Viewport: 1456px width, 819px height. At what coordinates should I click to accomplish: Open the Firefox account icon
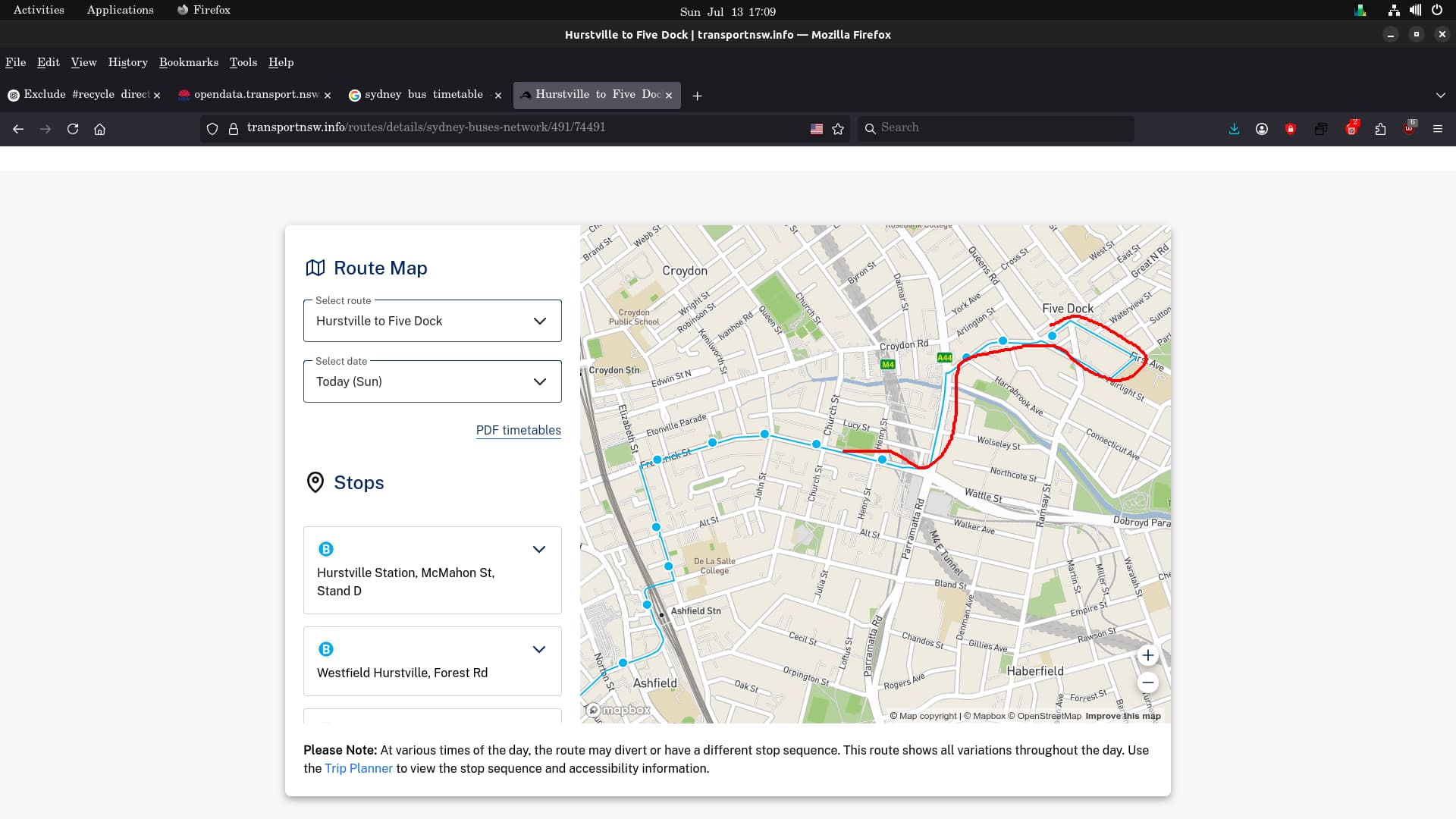point(1262,129)
